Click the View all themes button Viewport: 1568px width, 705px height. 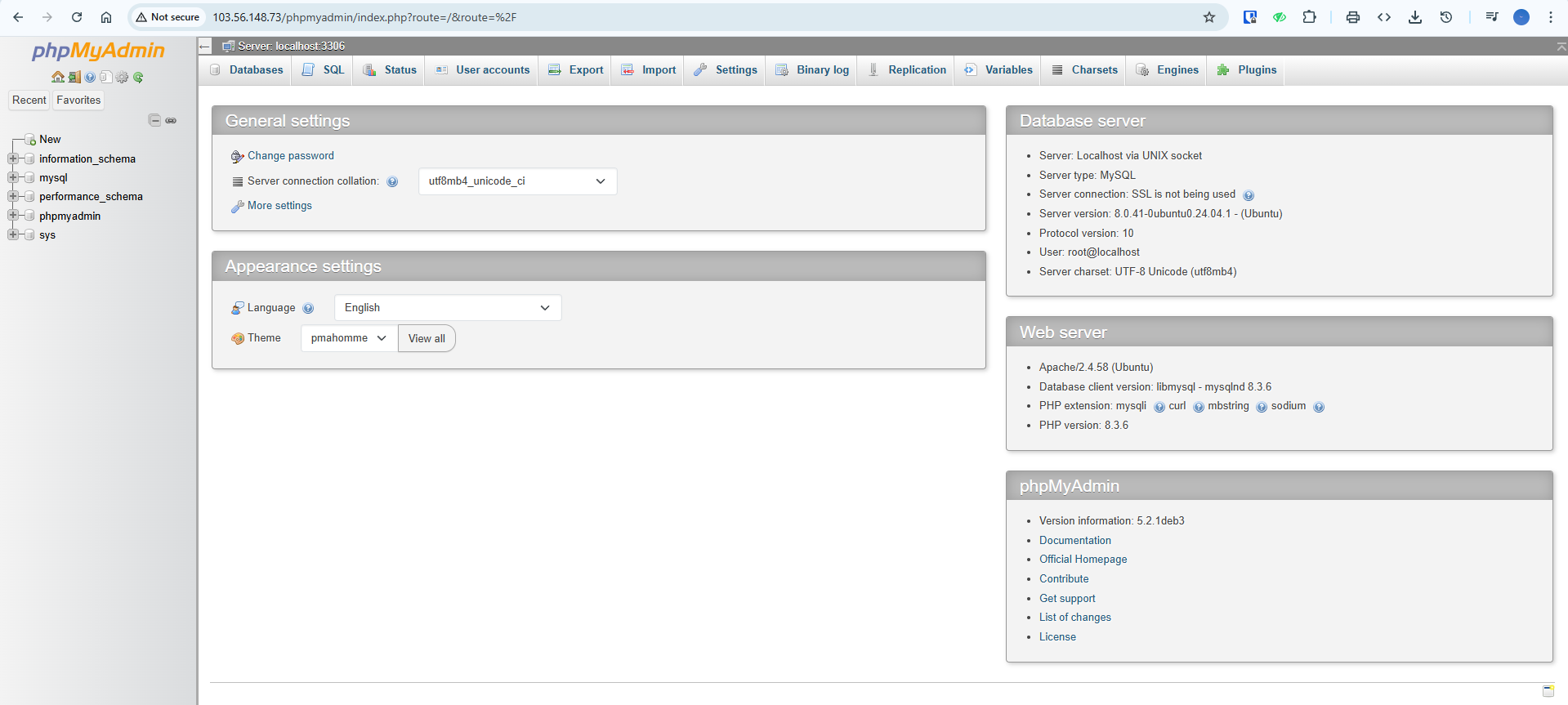(x=427, y=338)
